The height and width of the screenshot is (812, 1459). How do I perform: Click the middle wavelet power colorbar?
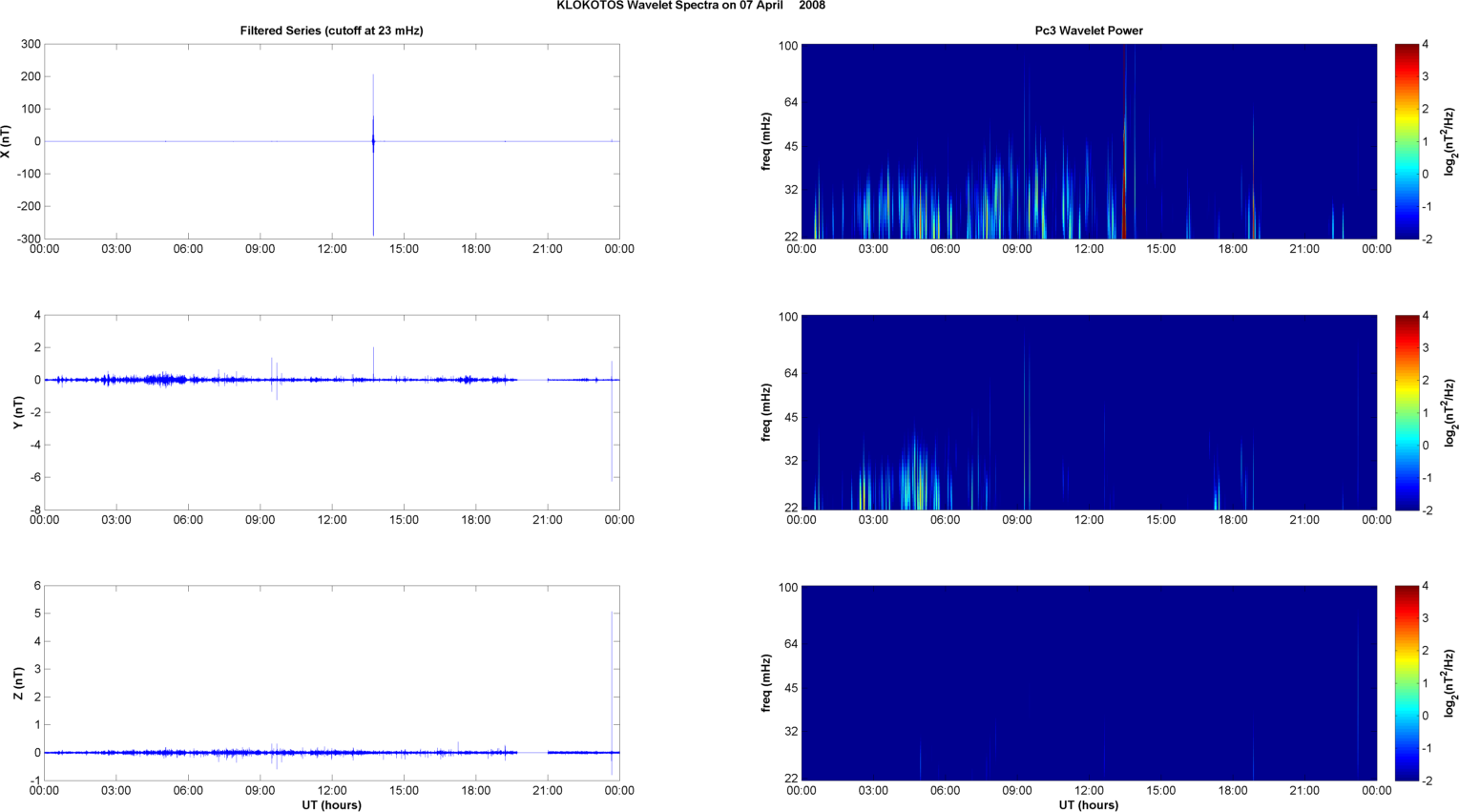pos(1407,412)
